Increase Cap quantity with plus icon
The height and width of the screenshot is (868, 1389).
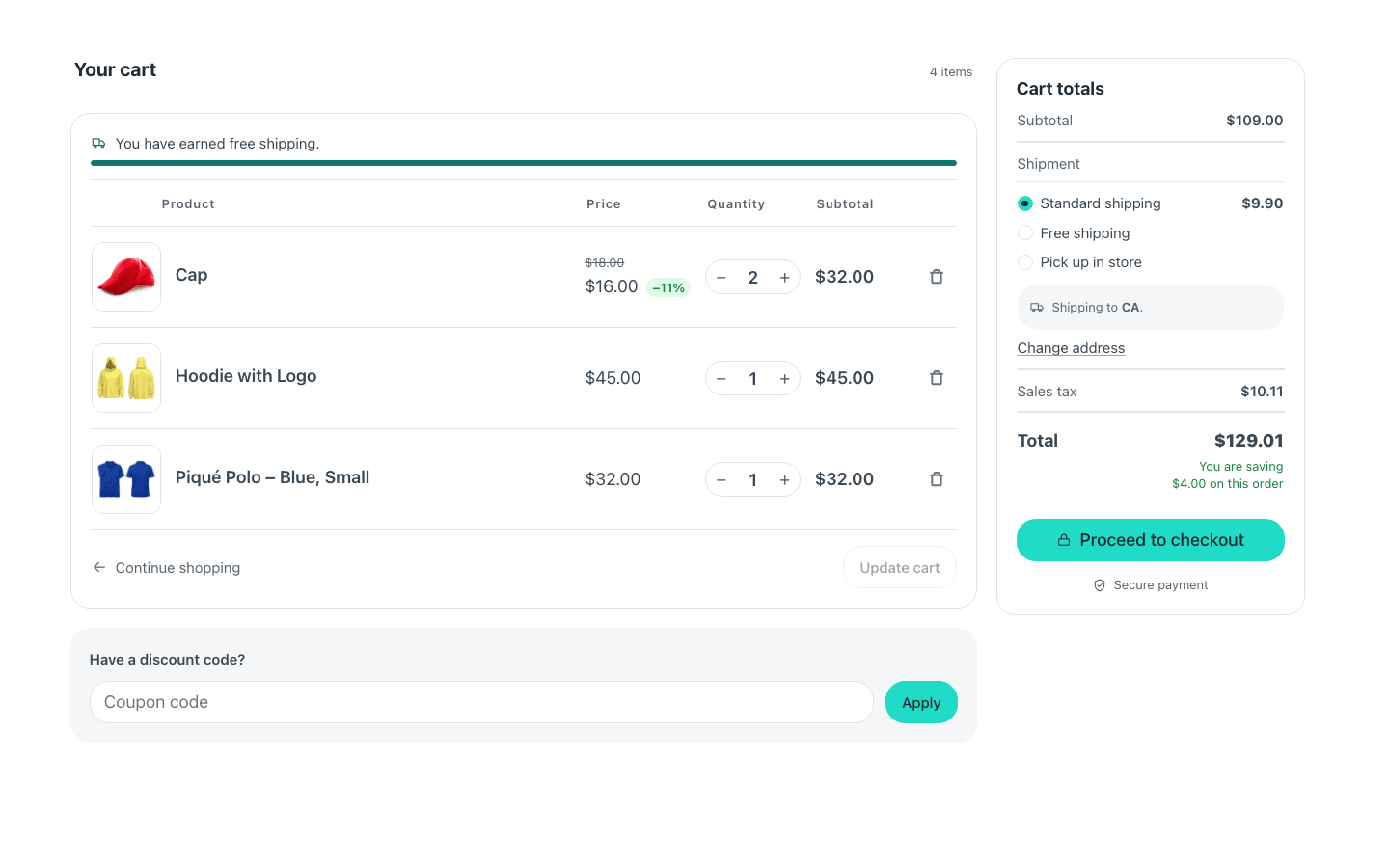point(784,278)
